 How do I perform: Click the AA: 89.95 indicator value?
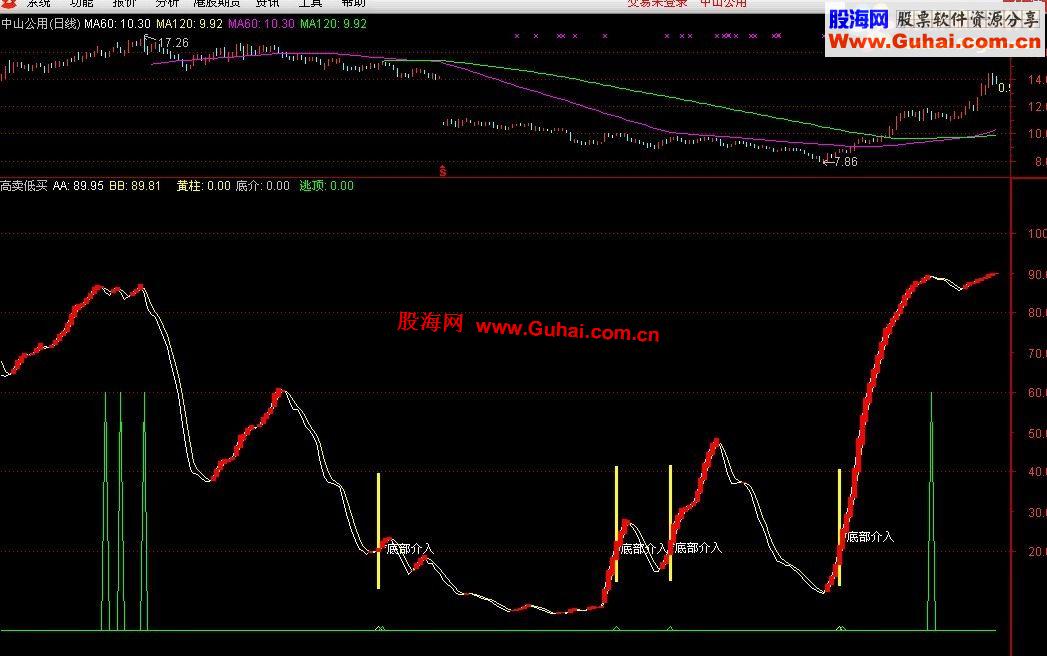(x=78, y=186)
